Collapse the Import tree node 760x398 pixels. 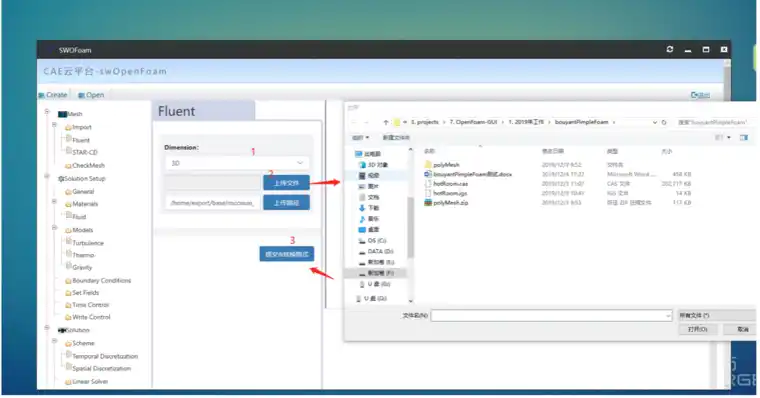pyautogui.click(x=54, y=125)
